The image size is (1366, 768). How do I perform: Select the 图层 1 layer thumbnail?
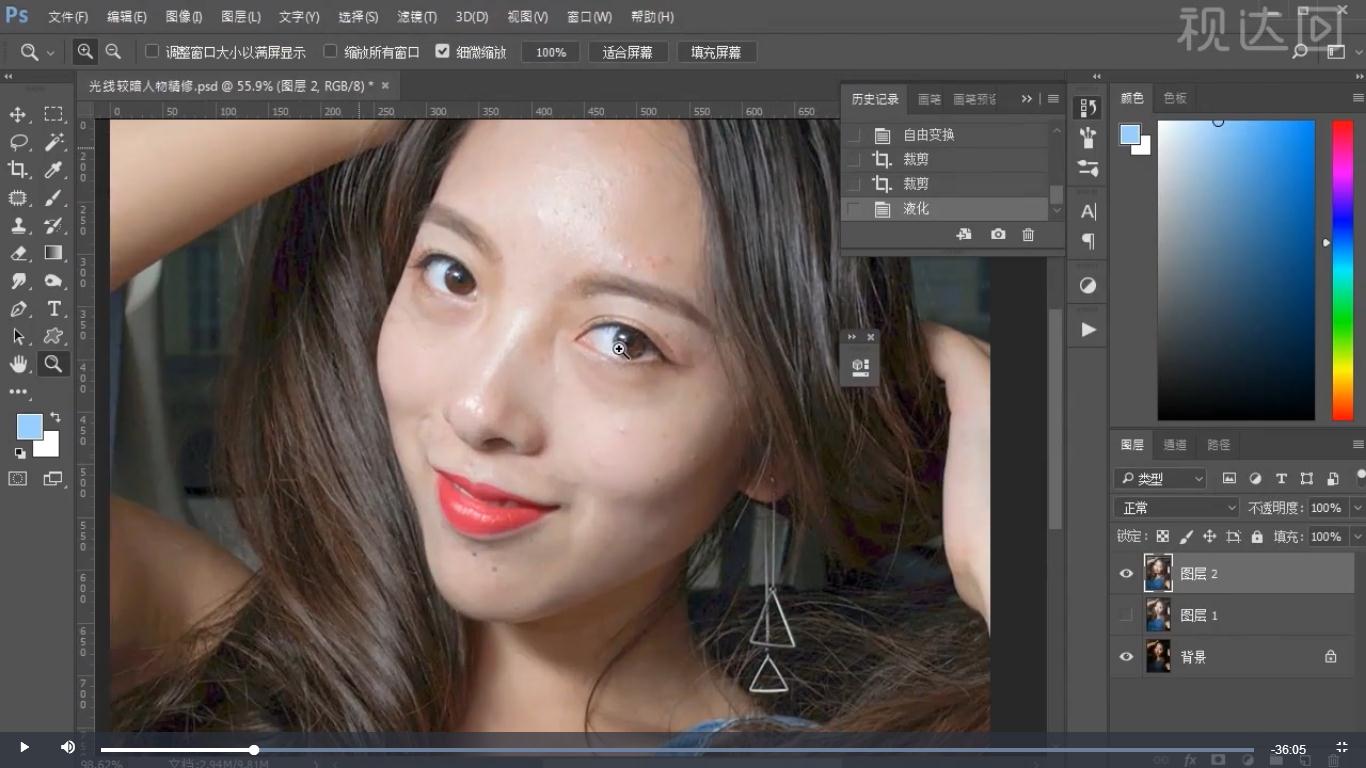click(1158, 615)
